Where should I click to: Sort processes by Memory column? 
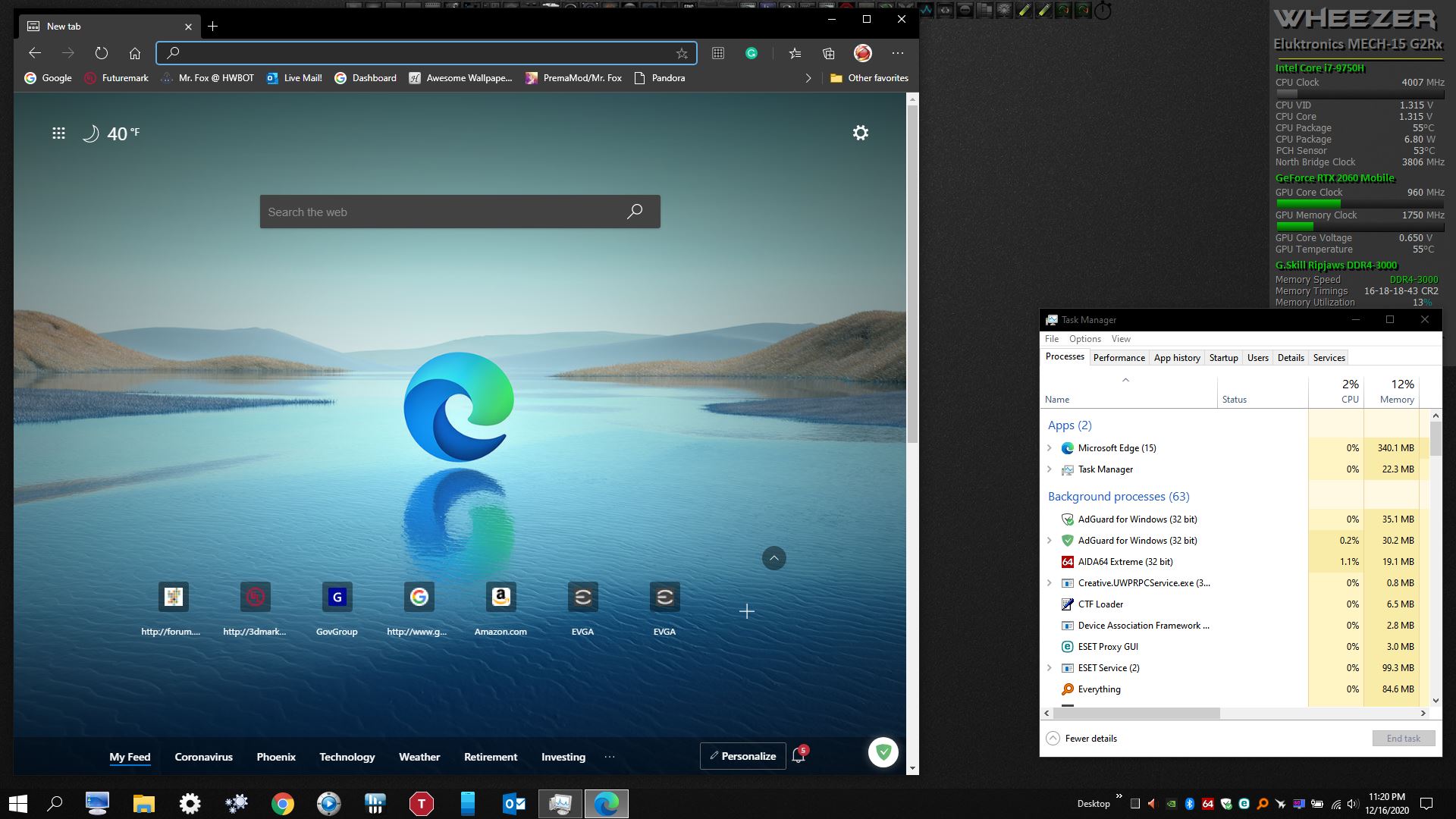point(1392,391)
